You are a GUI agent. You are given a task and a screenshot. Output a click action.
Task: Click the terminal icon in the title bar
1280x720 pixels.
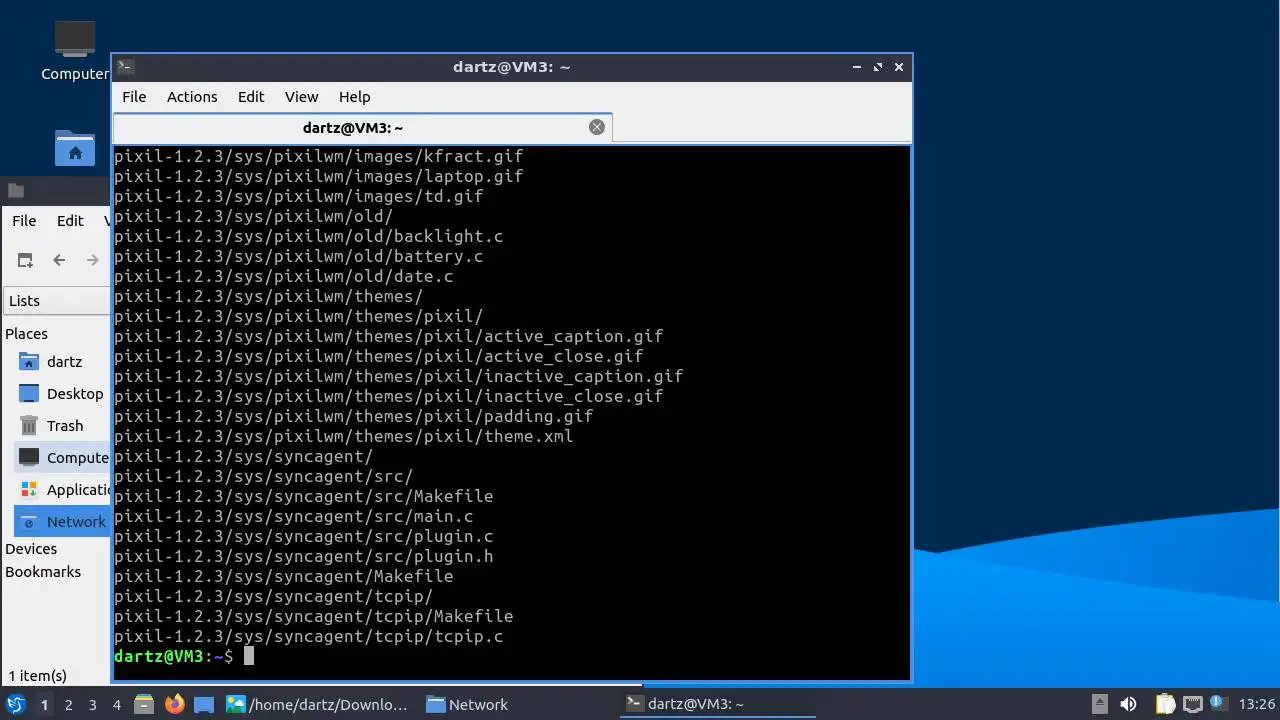tap(125, 67)
